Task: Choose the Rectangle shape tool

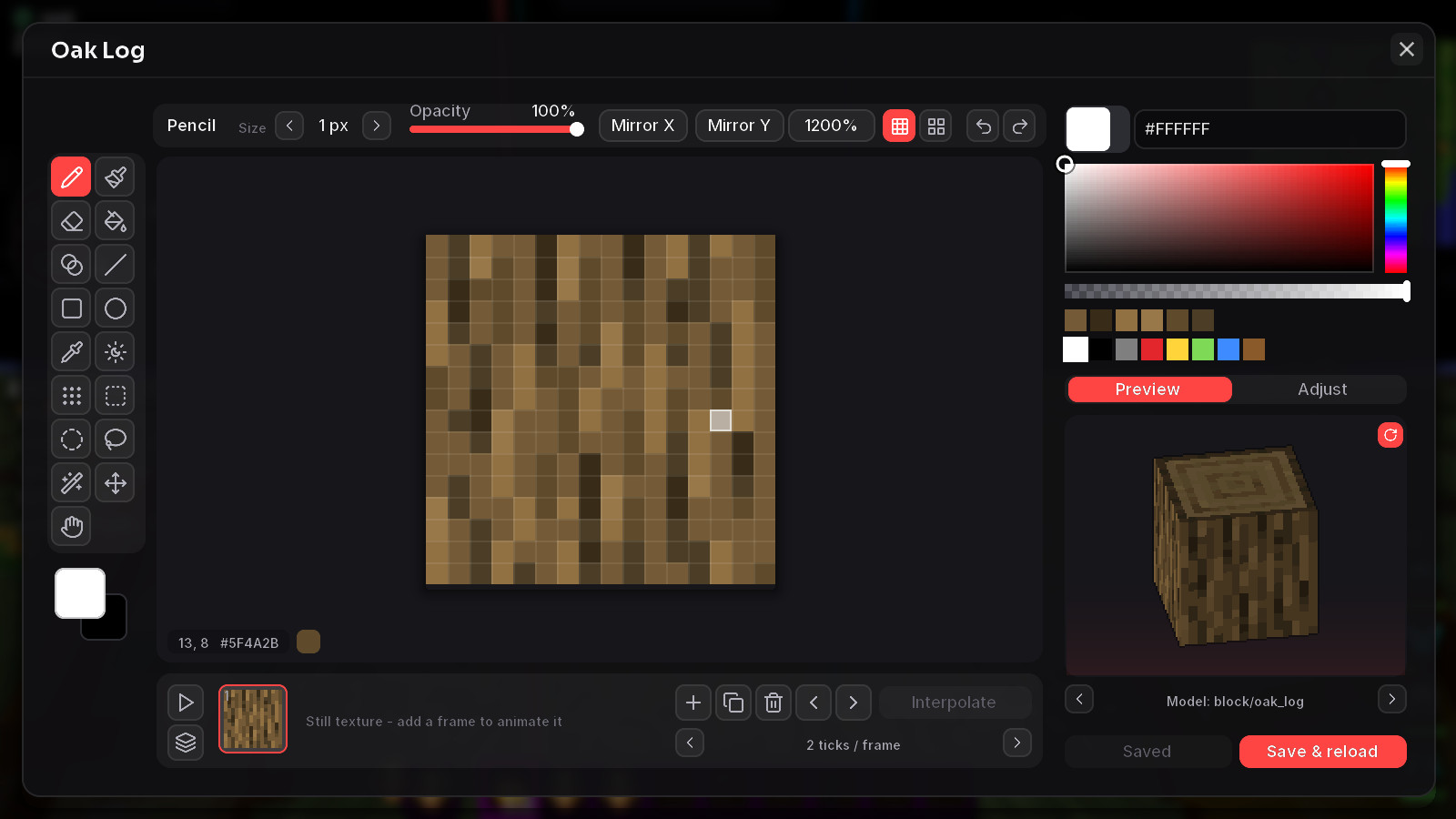Action: point(71,308)
